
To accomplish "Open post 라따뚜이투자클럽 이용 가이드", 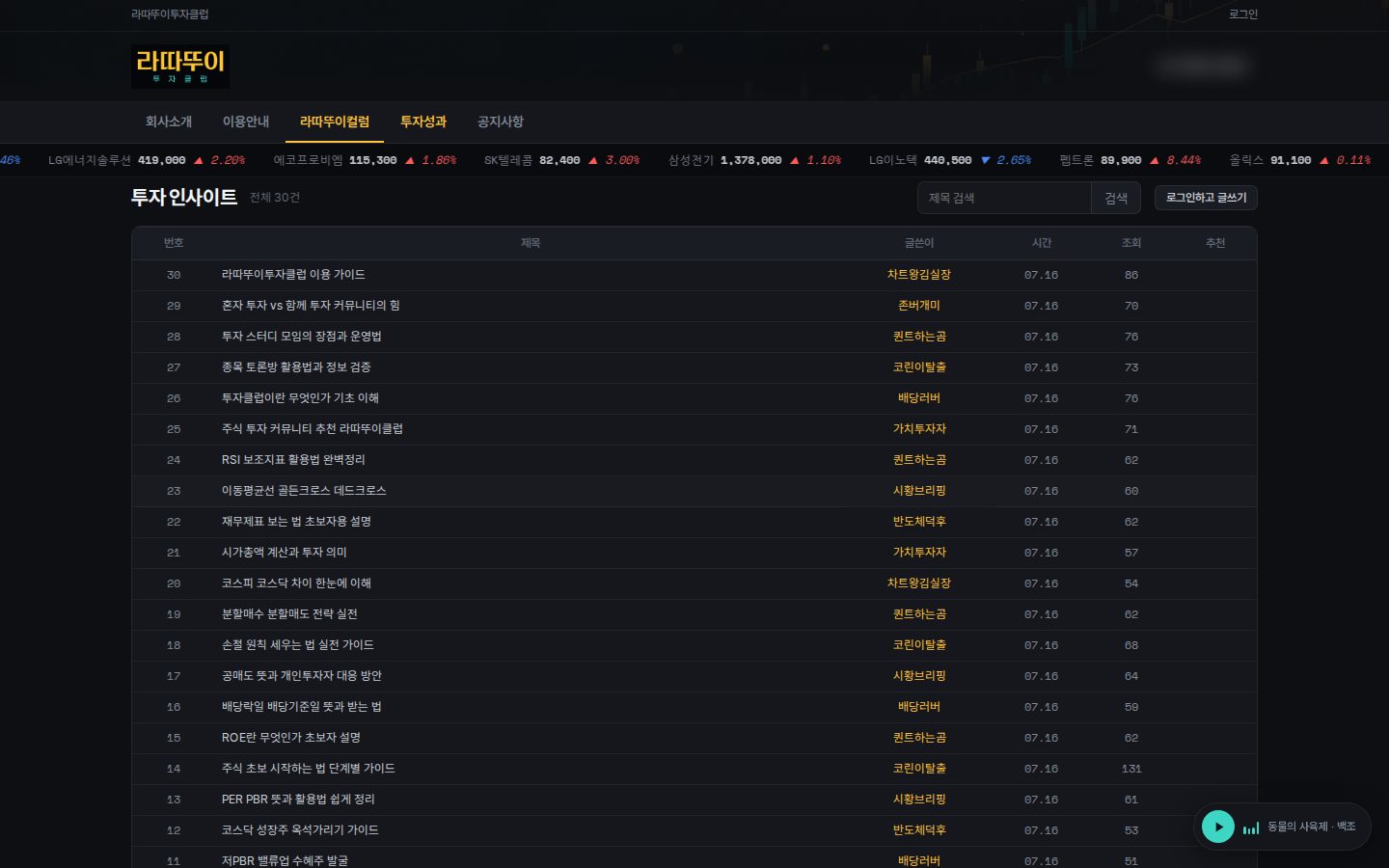I will (293, 275).
